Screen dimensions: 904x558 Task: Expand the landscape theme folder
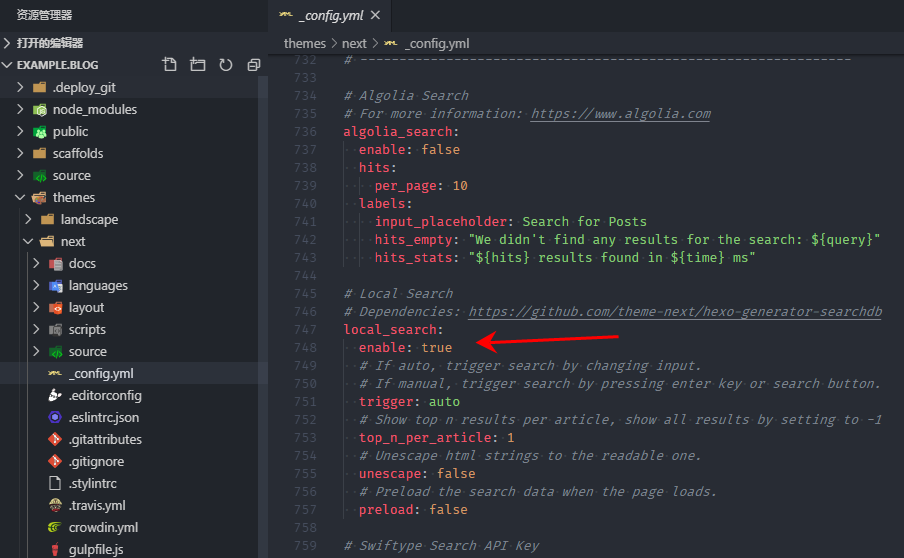pos(89,219)
